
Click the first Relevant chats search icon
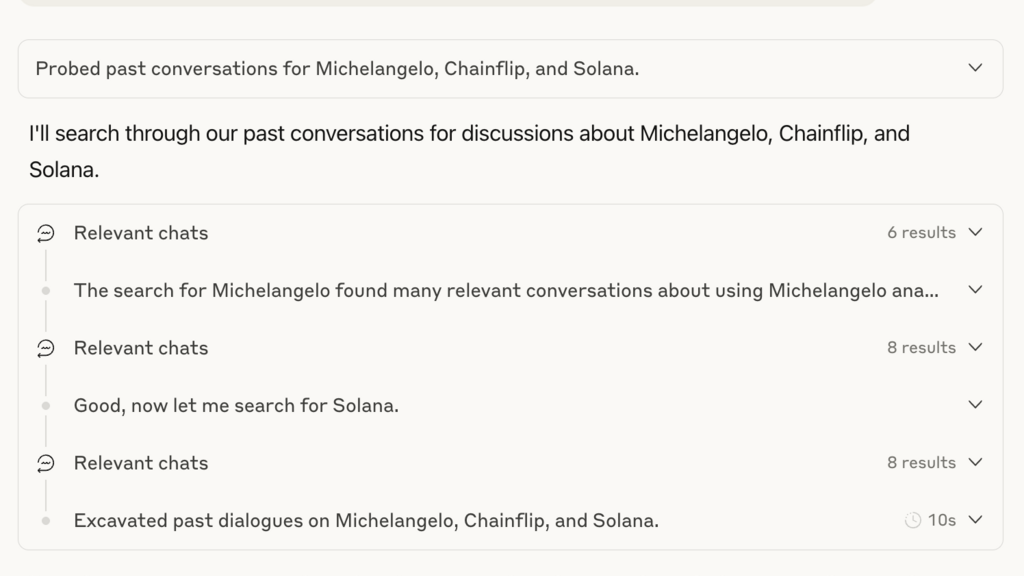(x=46, y=233)
